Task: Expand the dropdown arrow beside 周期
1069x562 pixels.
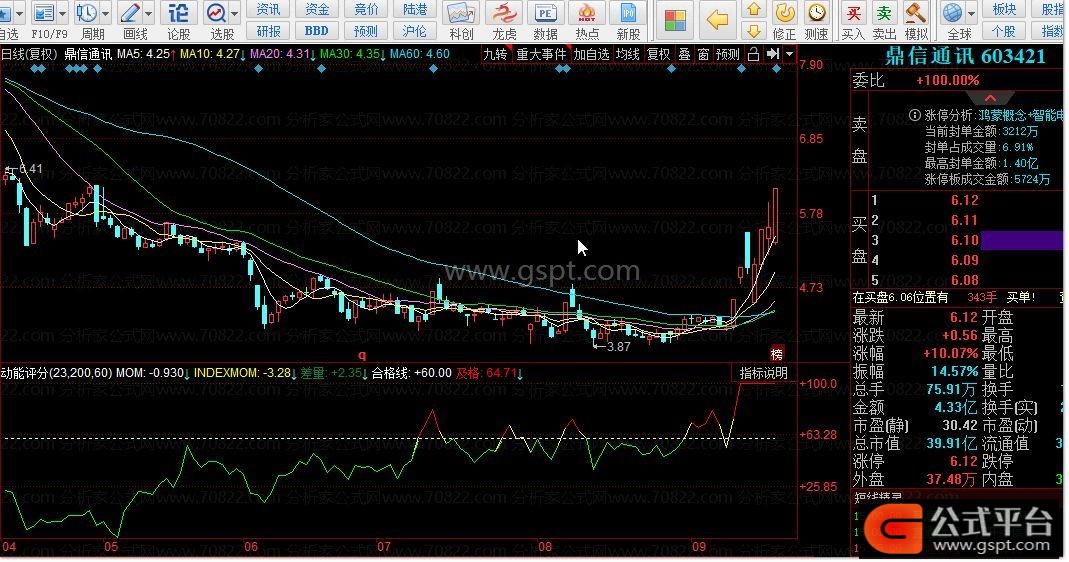Action: [106, 13]
